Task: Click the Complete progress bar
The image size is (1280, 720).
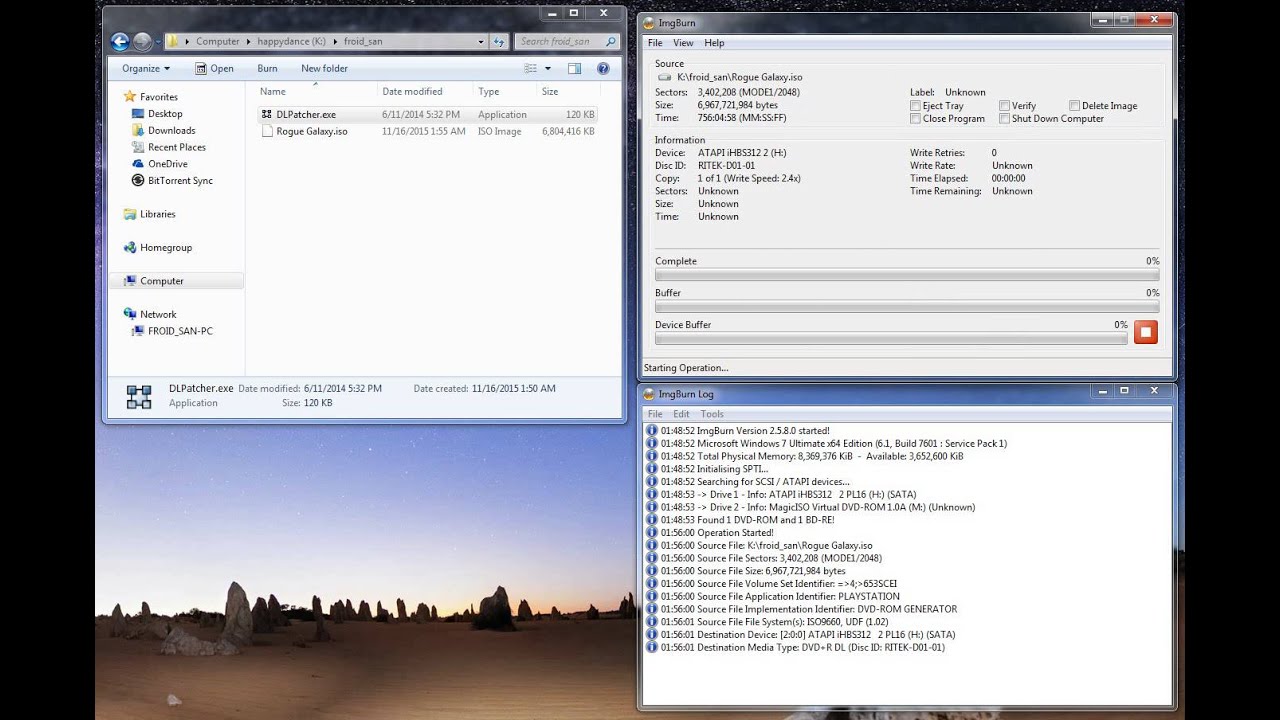Action: coord(907,274)
